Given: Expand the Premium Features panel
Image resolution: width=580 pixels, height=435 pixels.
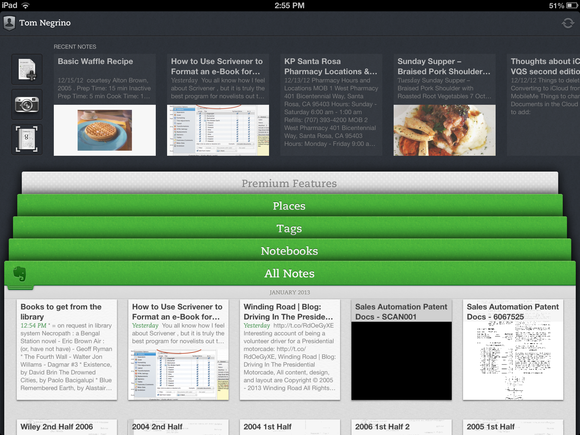Looking at the screenshot, I should (290, 183).
